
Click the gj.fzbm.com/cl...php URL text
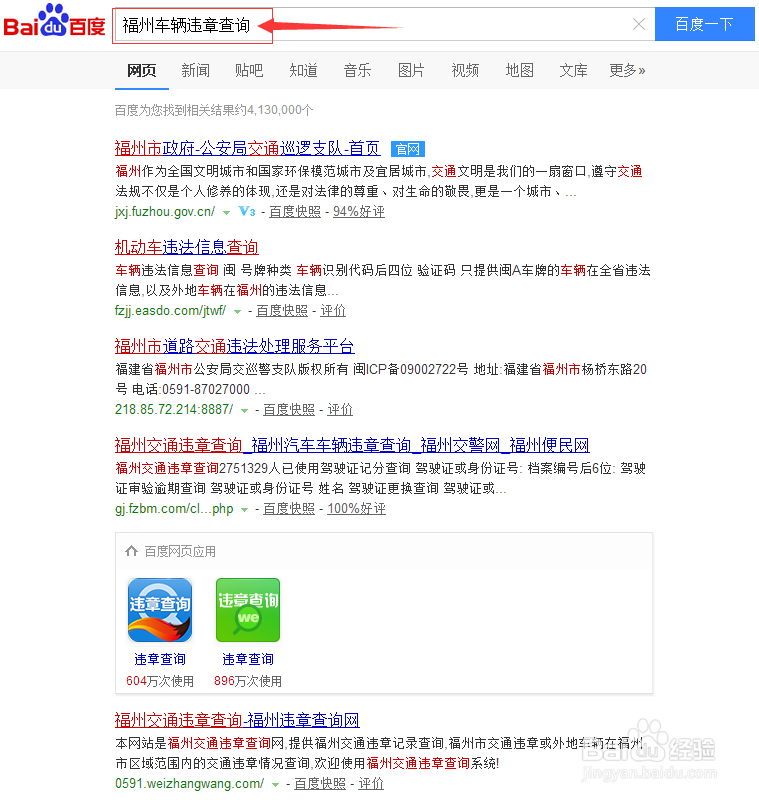[x=174, y=509]
